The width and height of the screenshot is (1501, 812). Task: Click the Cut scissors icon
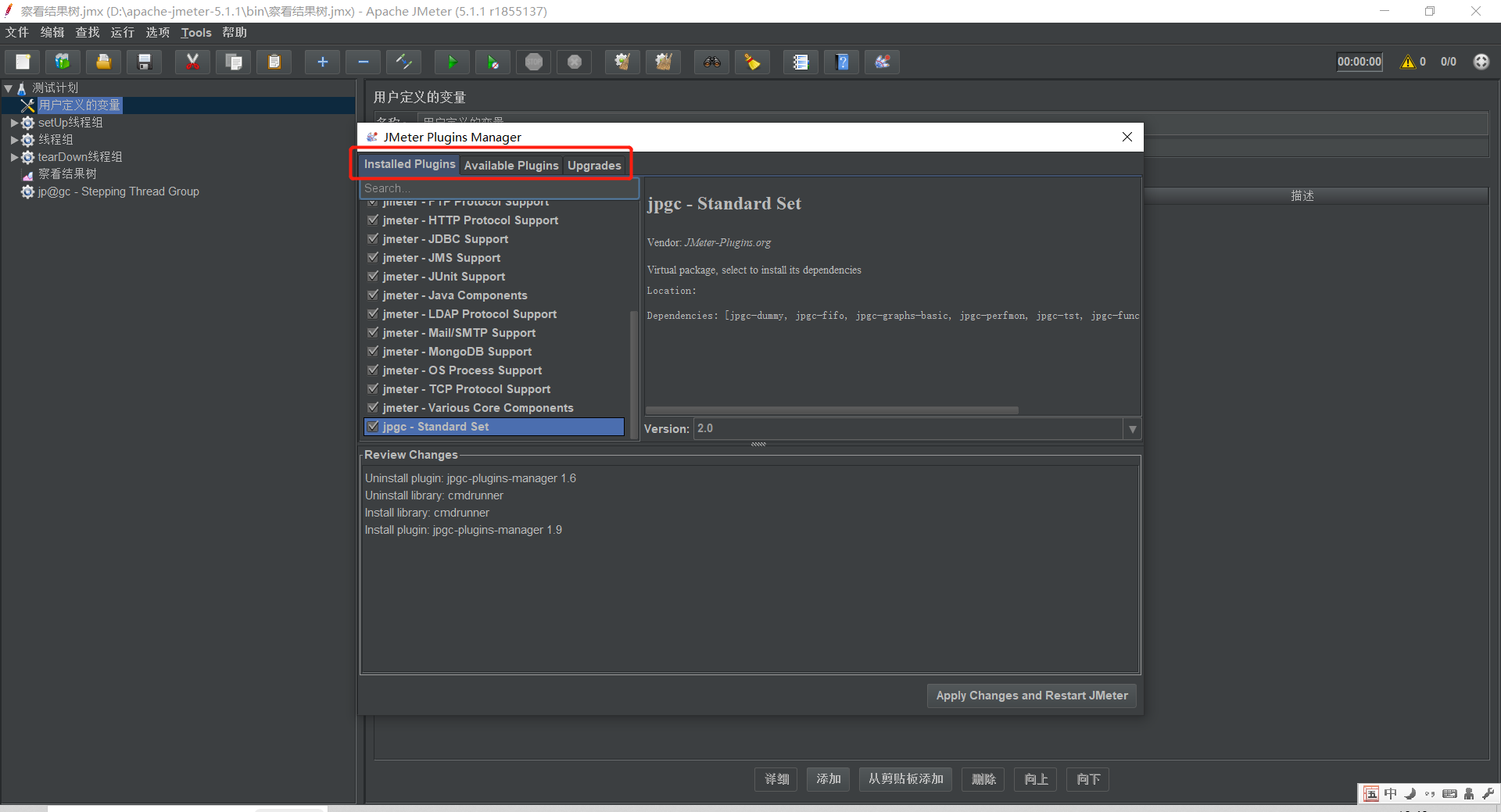pyautogui.click(x=192, y=62)
